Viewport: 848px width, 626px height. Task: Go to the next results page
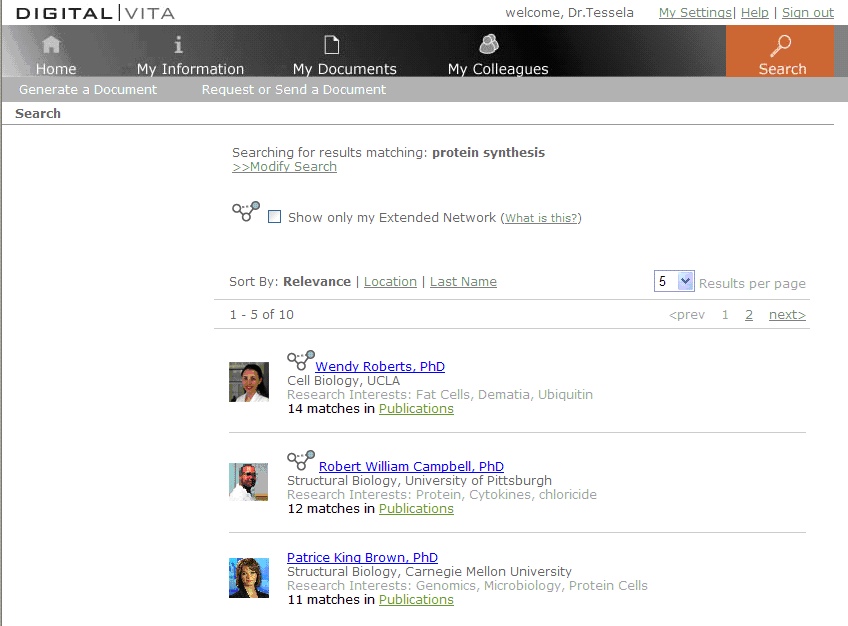[787, 315]
